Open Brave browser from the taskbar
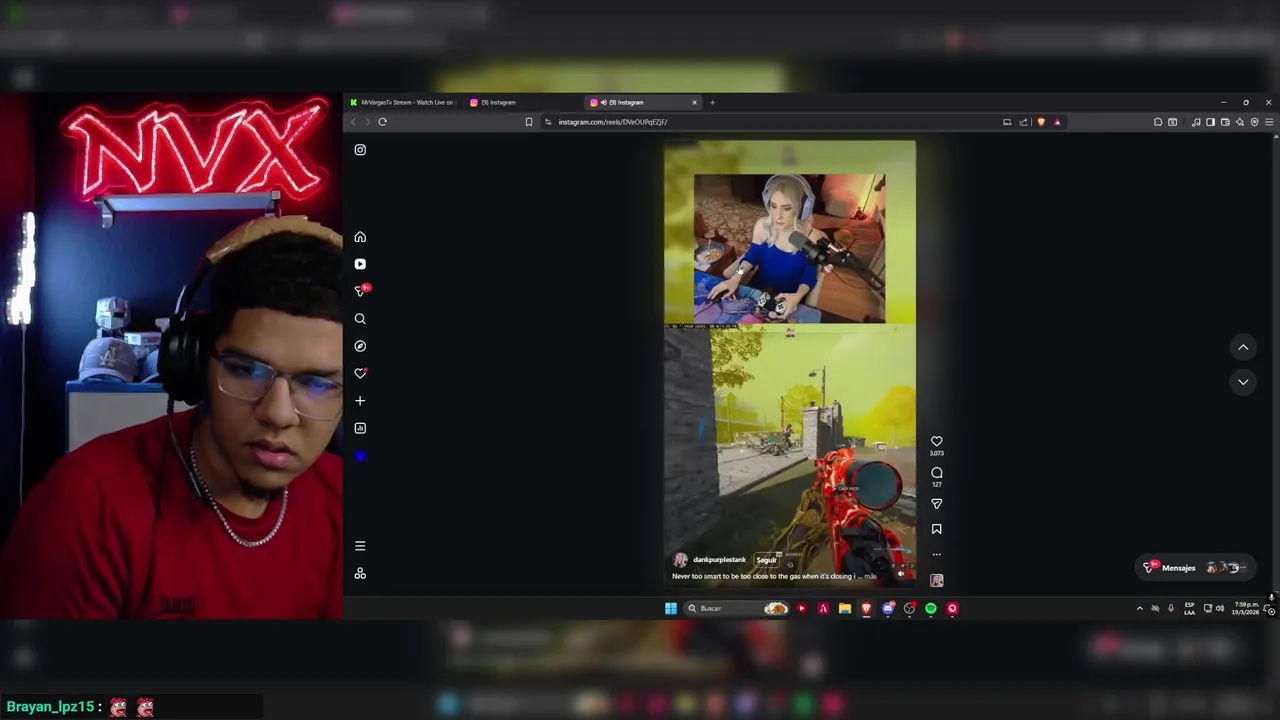 point(866,608)
